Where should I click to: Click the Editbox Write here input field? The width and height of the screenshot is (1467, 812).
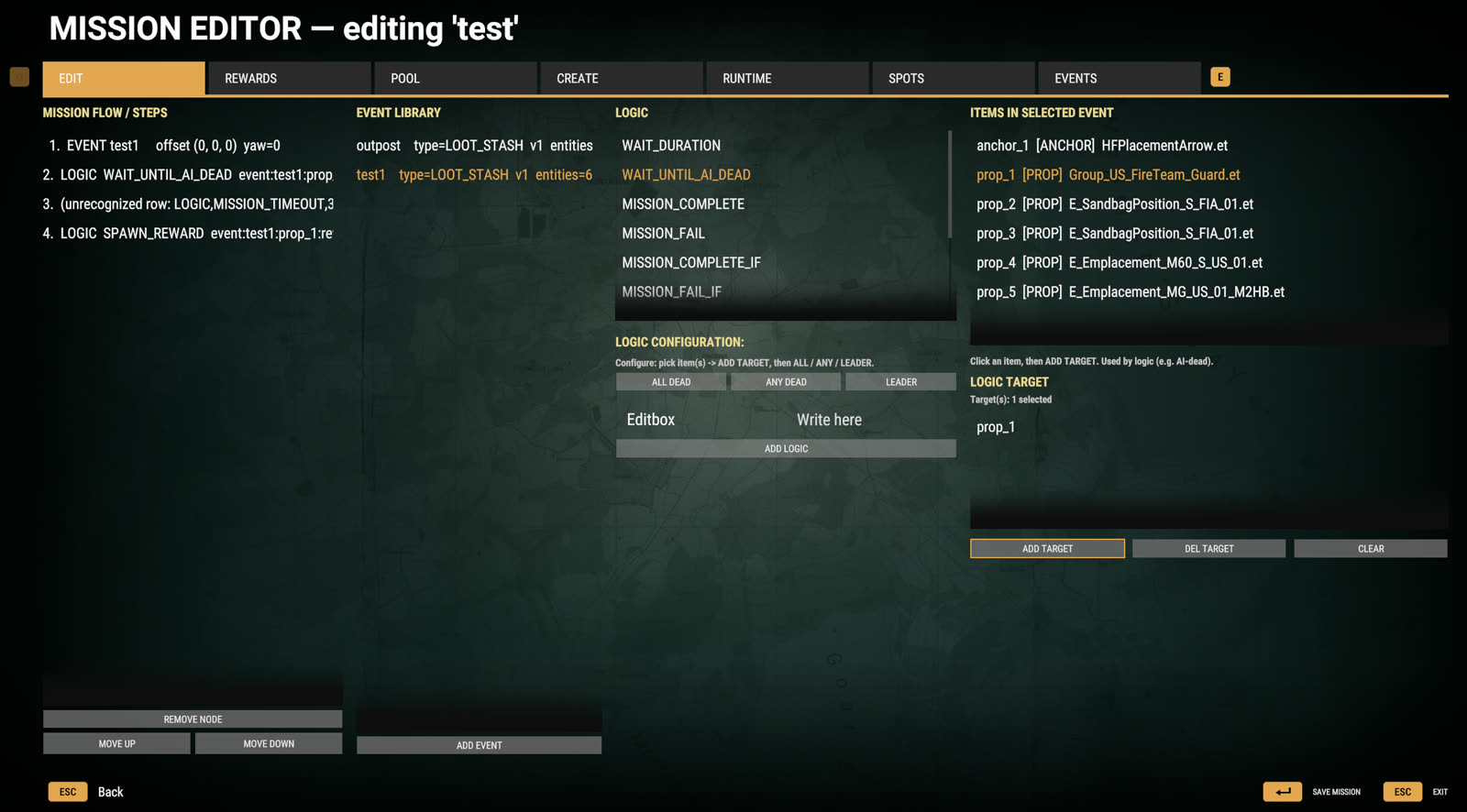click(x=786, y=420)
